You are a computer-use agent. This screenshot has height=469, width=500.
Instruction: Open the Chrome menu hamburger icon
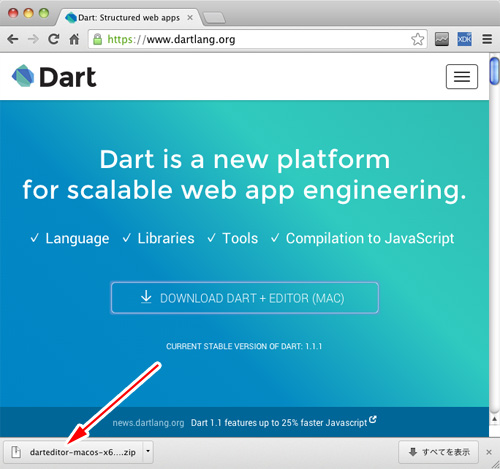pyautogui.click(x=487, y=39)
